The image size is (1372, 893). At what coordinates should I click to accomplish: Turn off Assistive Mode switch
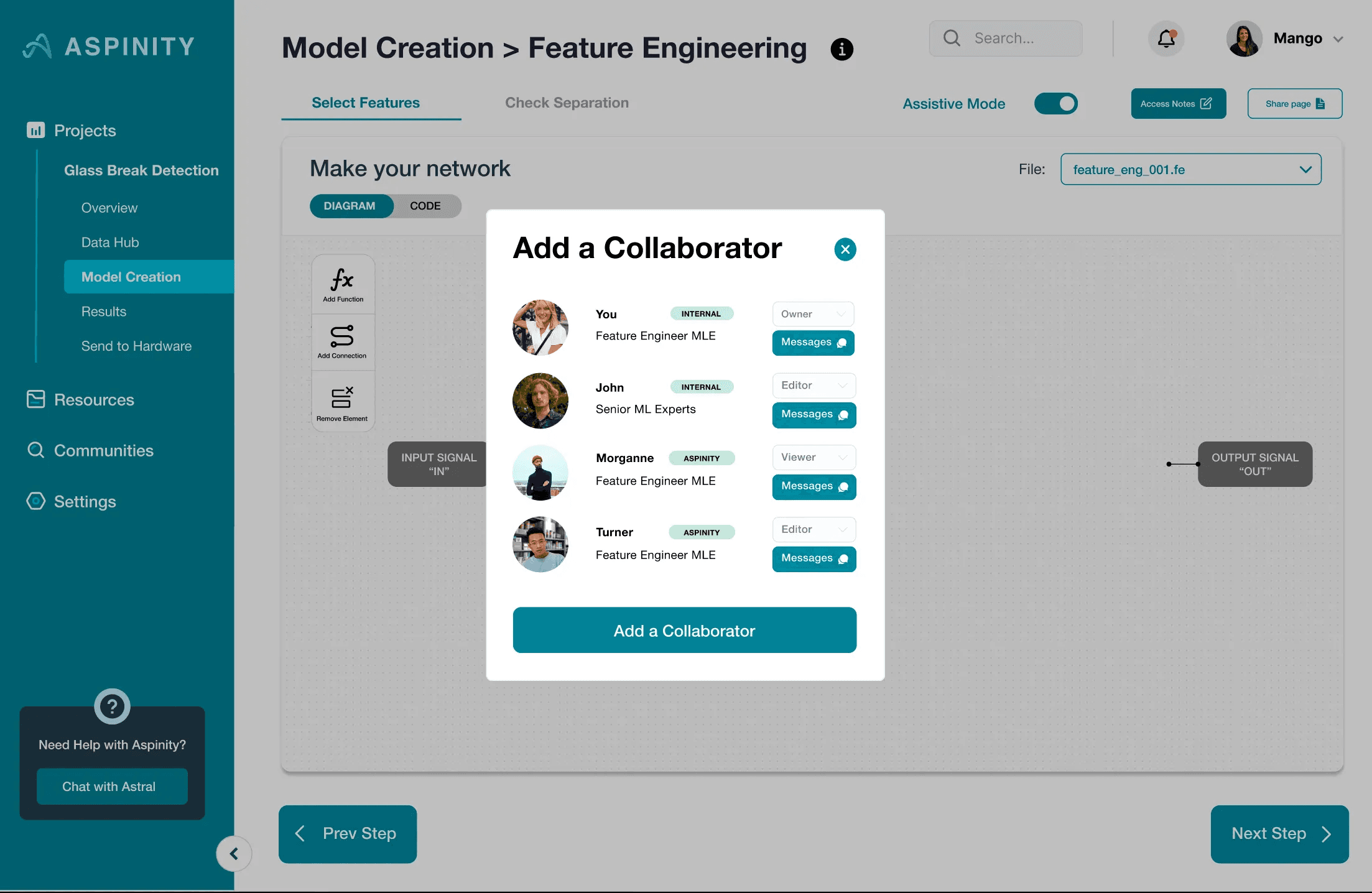1055,103
